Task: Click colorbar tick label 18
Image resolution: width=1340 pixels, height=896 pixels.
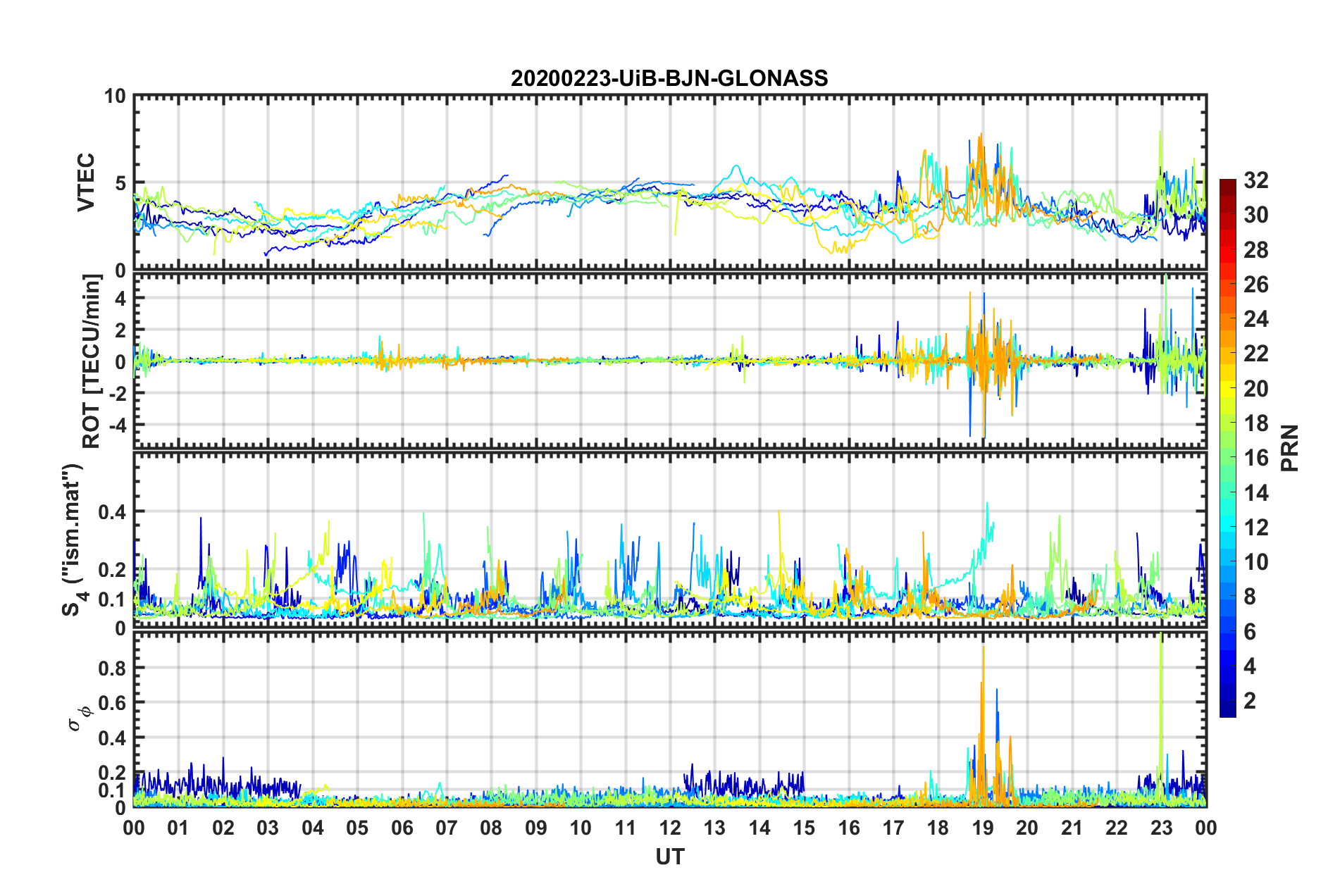Action: (1255, 423)
